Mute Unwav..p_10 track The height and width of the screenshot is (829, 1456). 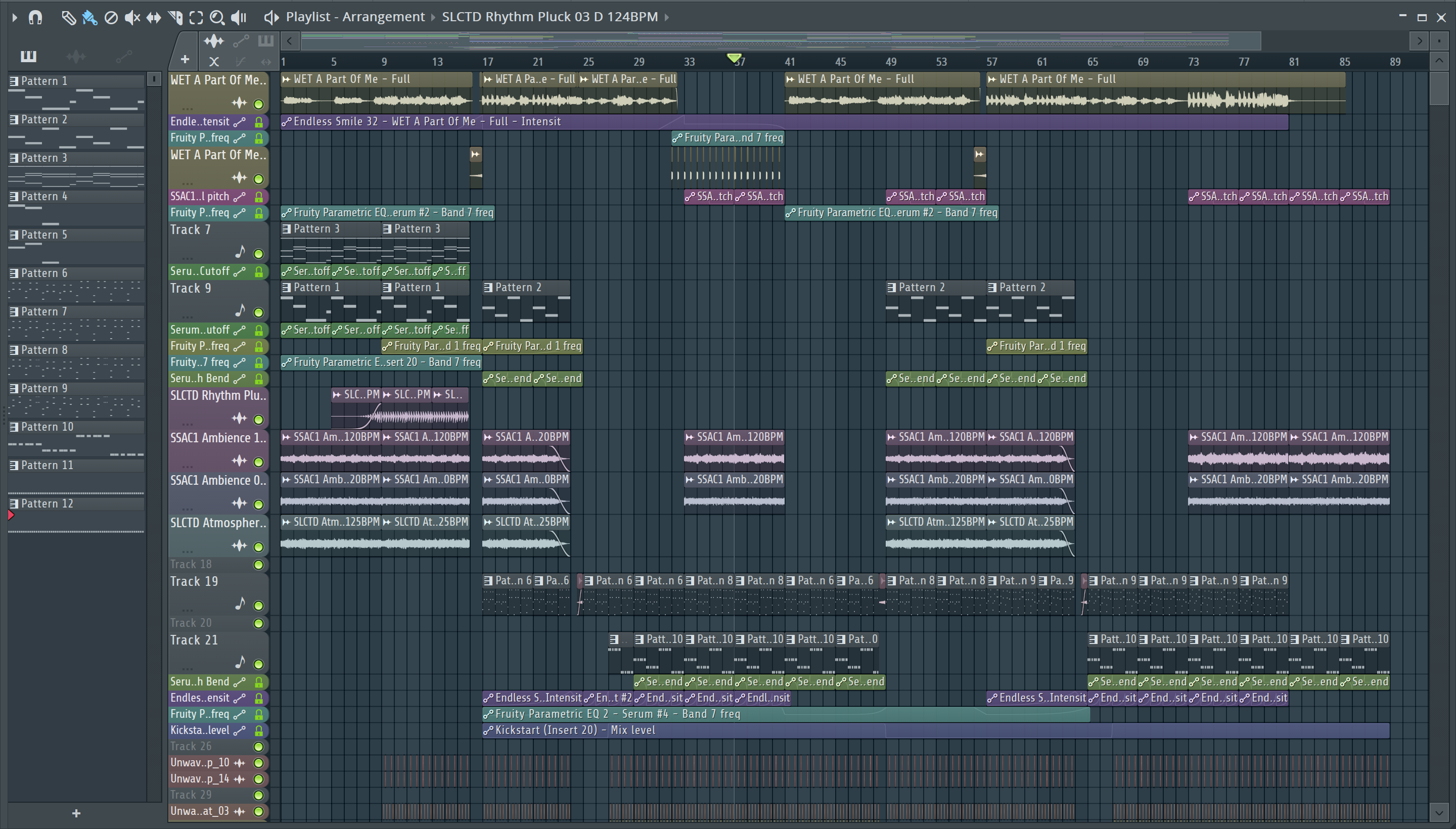(258, 762)
